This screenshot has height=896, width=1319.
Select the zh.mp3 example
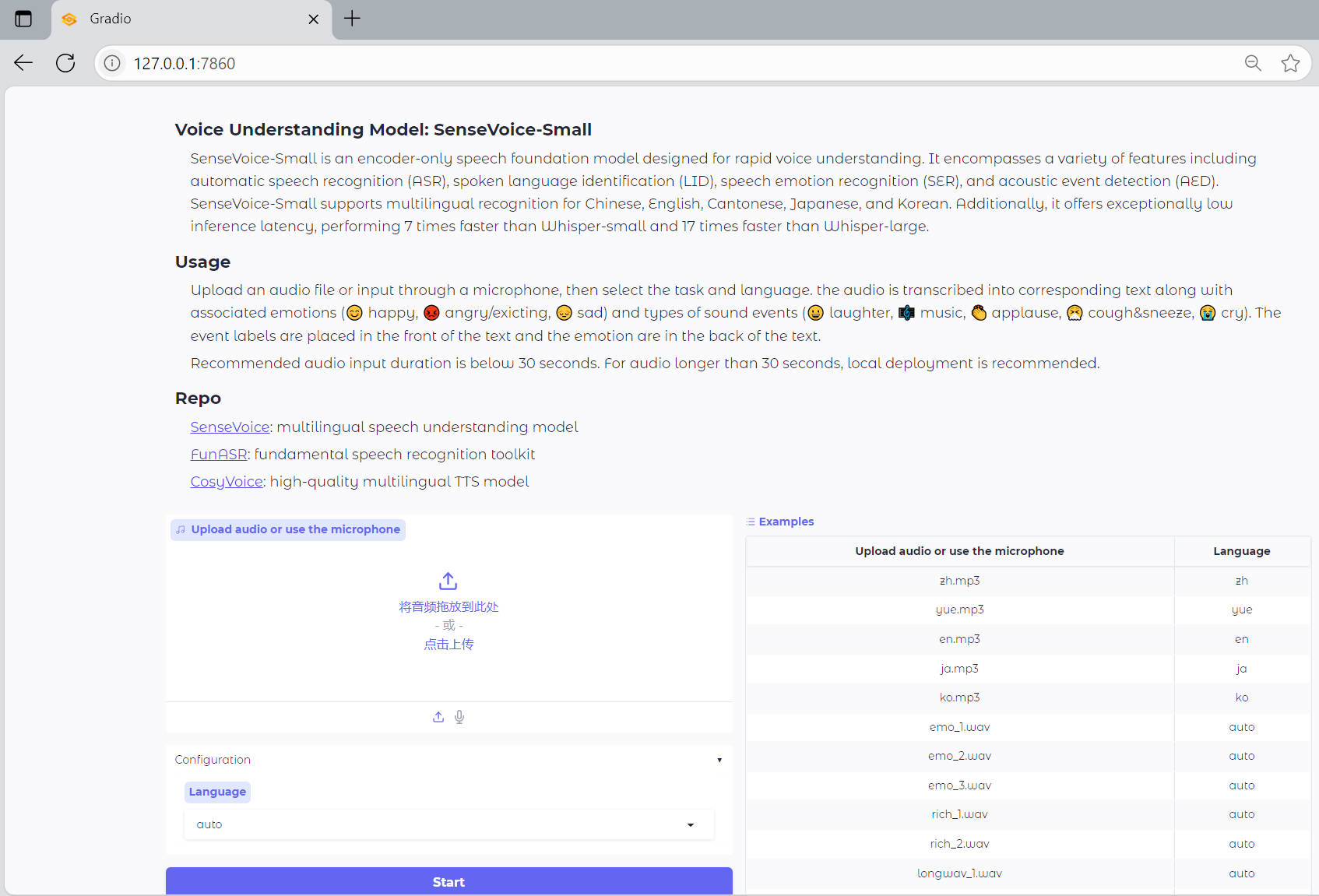pos(959,581)
